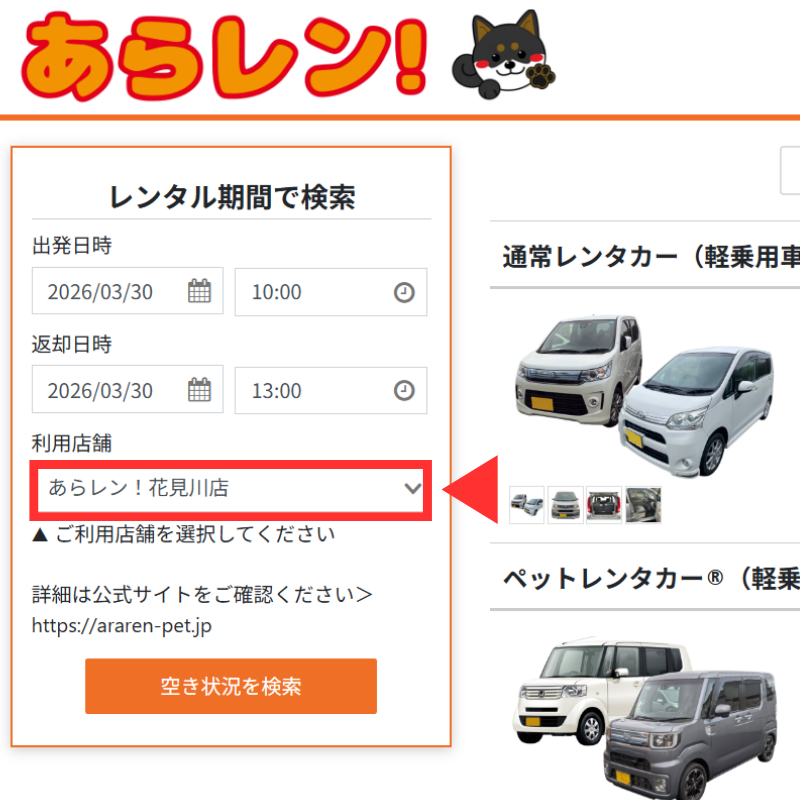Select second thumbnail showing car front
Viewport: 800px width, 800px height.
click(x=565, y=505)
